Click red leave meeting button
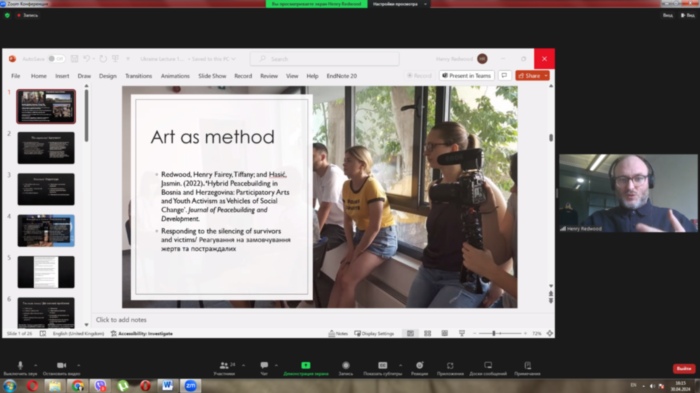This screenshot has width=700, height=393. (x=683, y=369)
